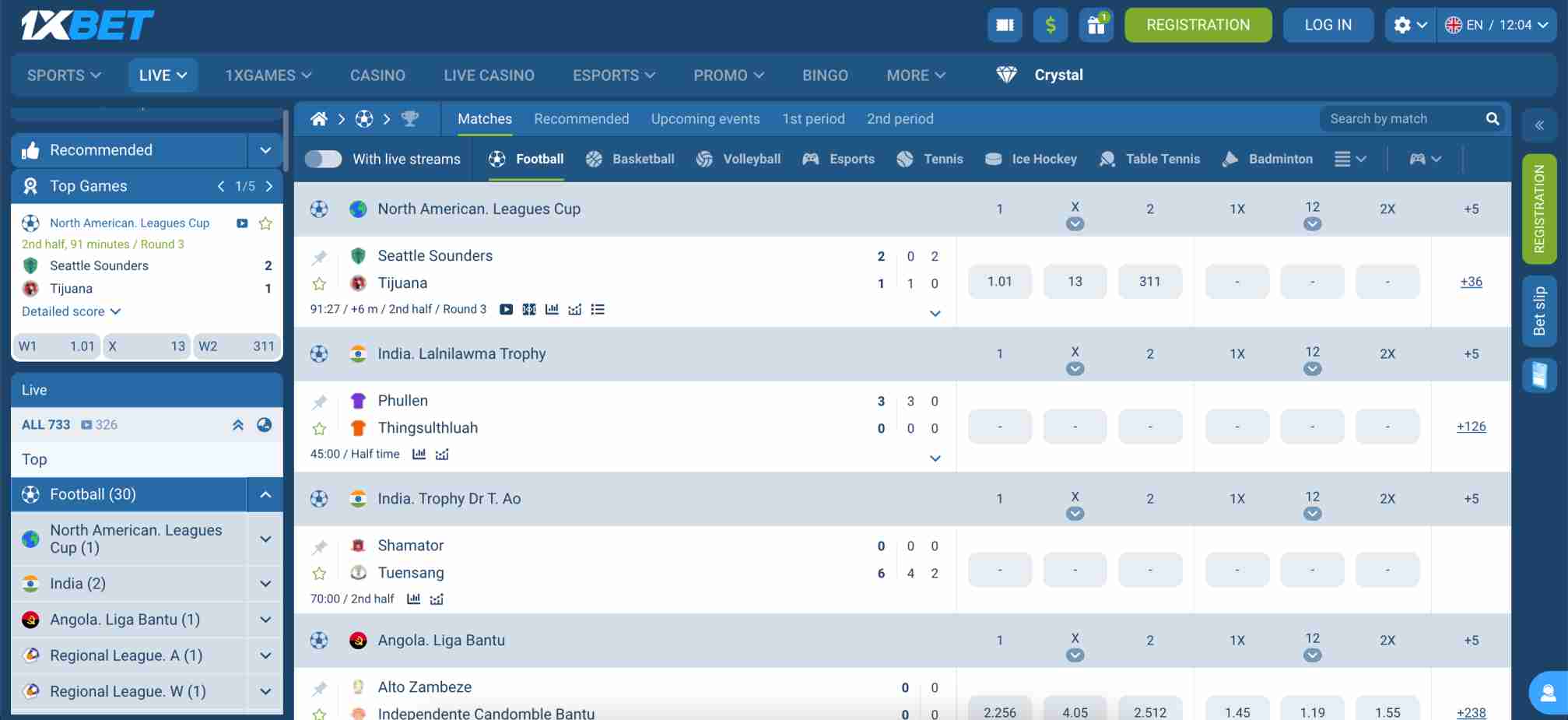Click the 1XBET logo

[x=87, y=25]
